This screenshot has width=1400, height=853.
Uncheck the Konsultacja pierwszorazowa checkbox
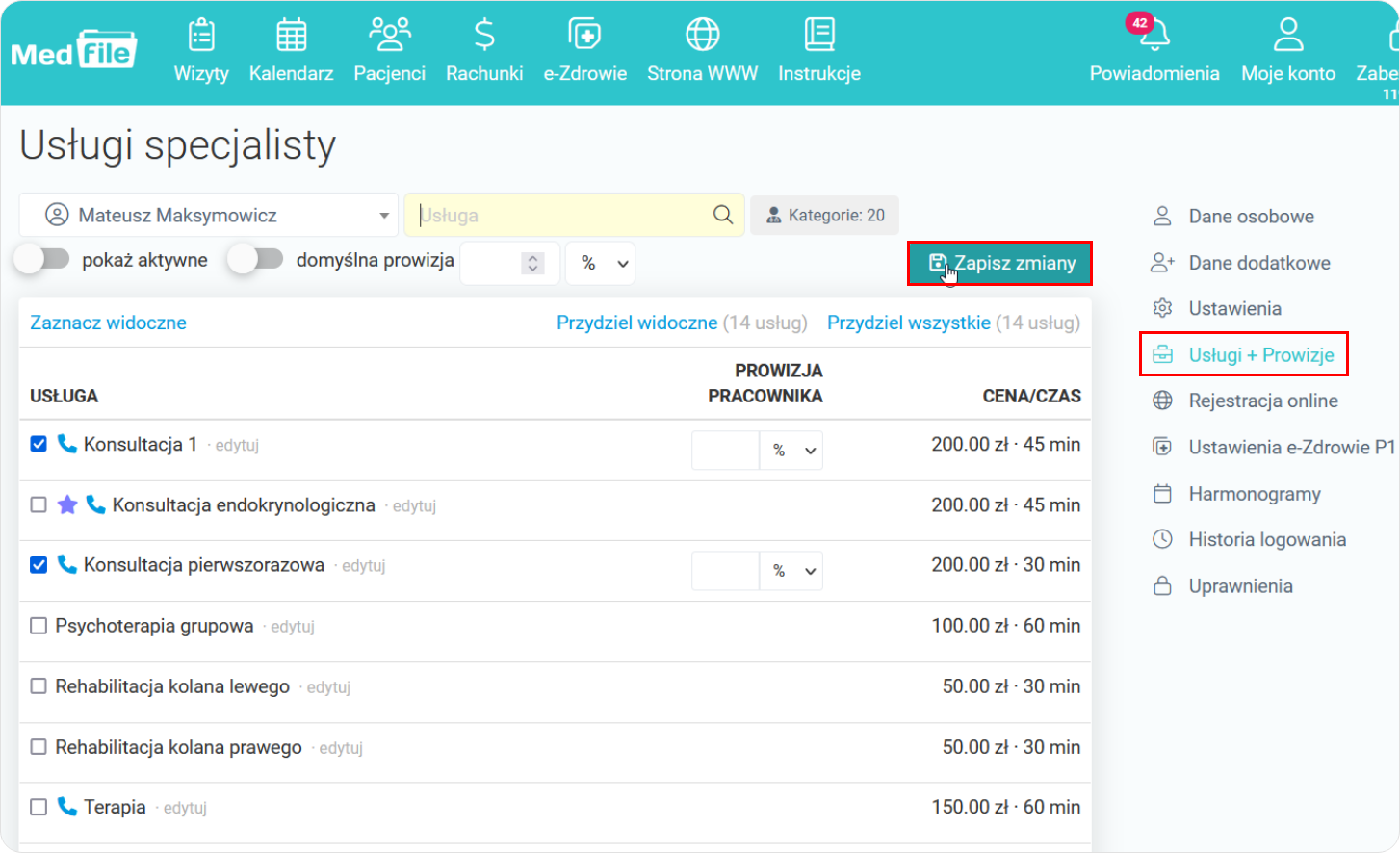click(x=39, y=564)
